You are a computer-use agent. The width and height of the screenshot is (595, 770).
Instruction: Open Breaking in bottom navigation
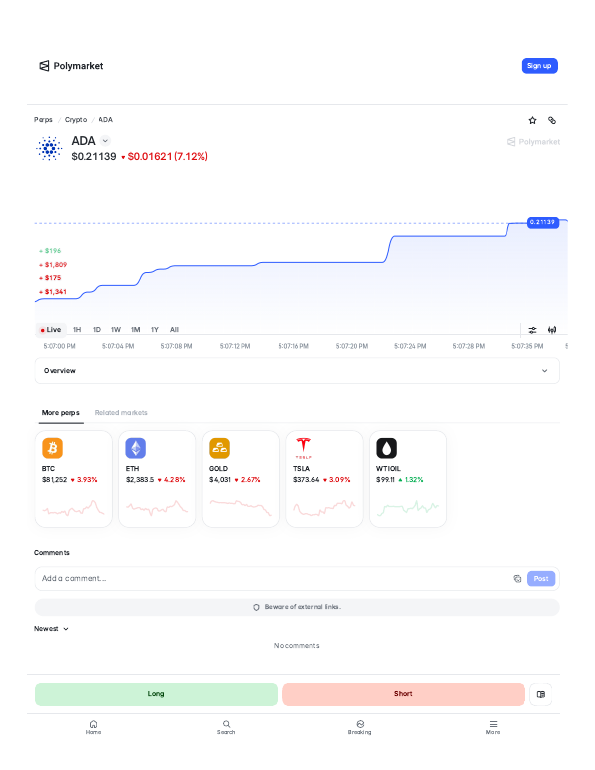tap(360, 727)
